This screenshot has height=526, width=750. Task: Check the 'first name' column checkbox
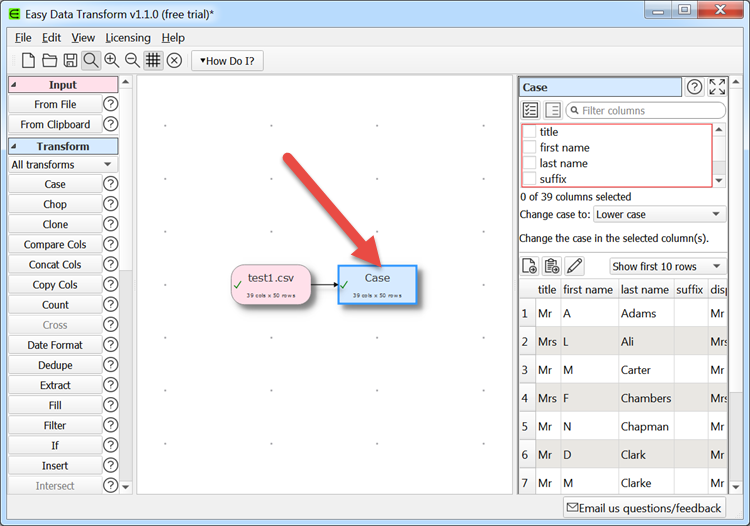(530, 148)
